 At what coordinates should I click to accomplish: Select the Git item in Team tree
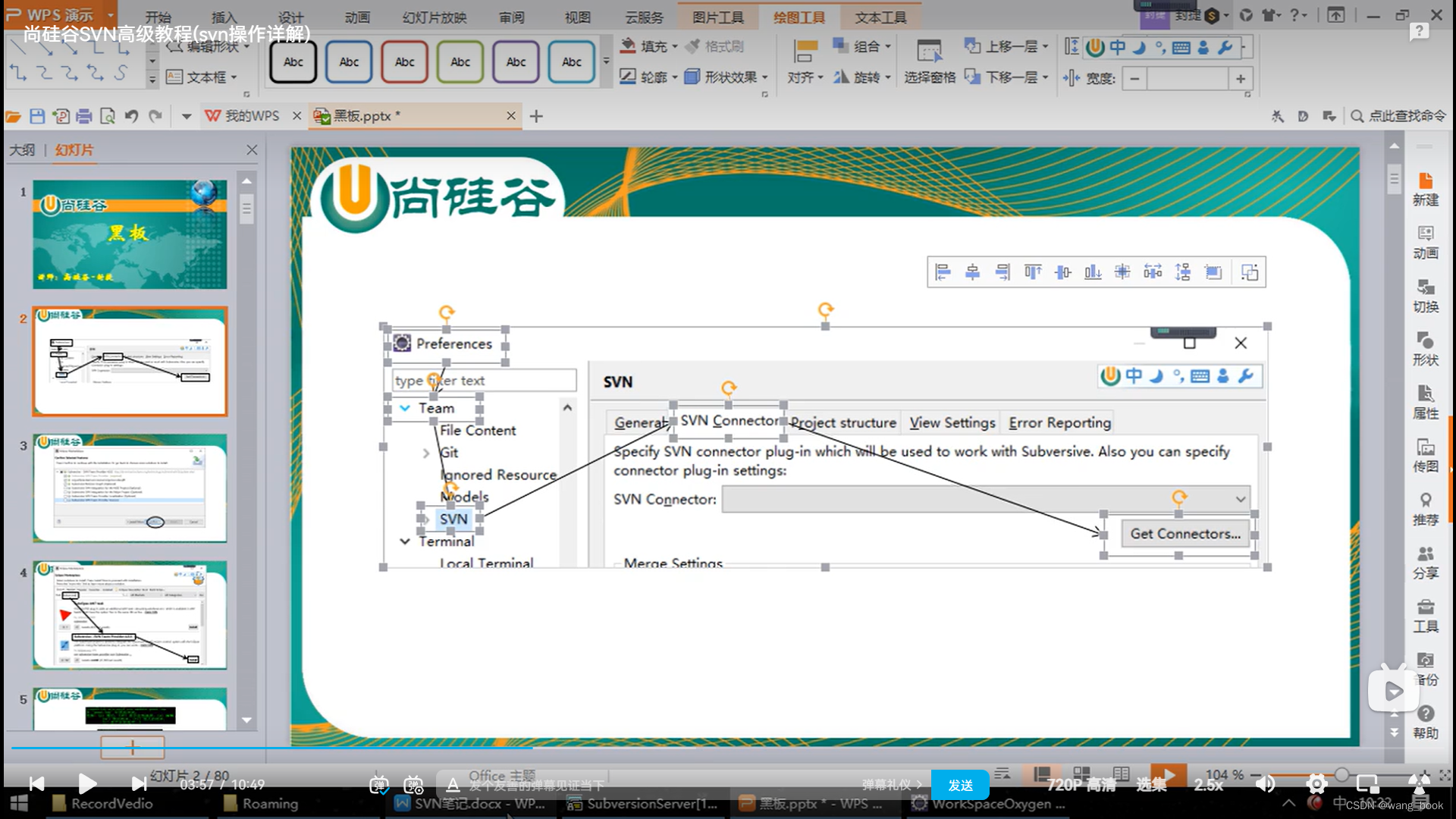pos(449,452)
